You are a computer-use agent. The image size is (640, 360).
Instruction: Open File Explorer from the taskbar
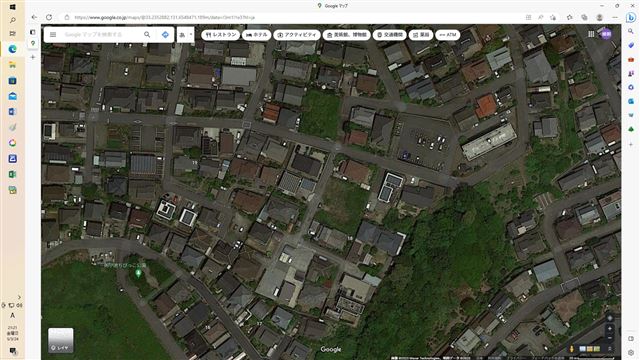pos(13,65)
